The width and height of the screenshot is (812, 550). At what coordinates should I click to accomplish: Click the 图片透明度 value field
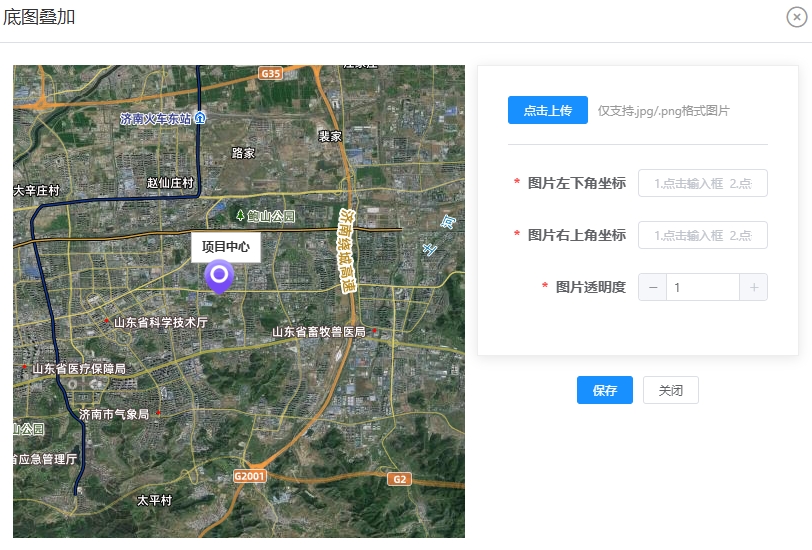(x=703, y=287)
